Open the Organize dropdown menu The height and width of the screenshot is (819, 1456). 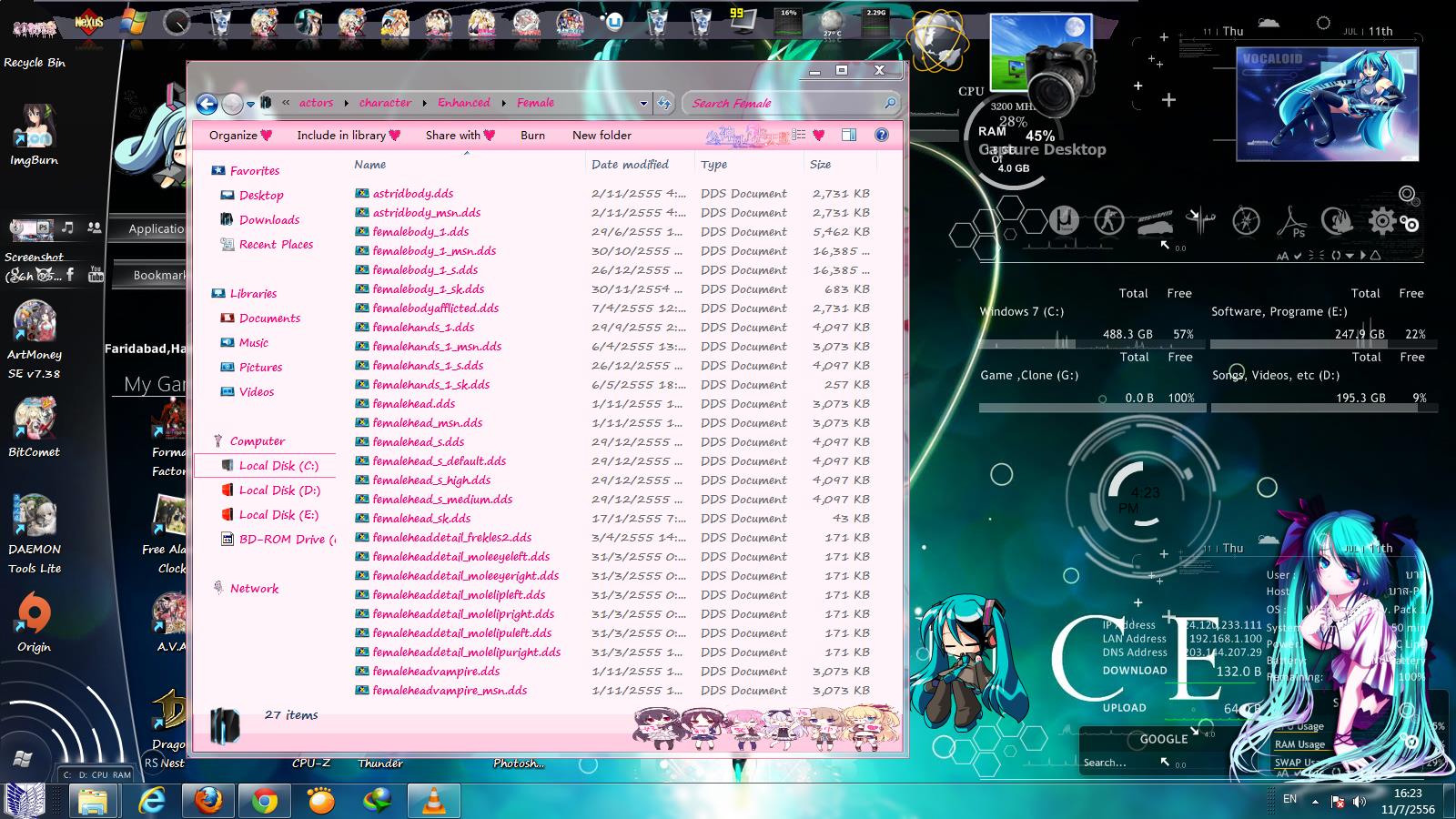[x=240, y=135]
